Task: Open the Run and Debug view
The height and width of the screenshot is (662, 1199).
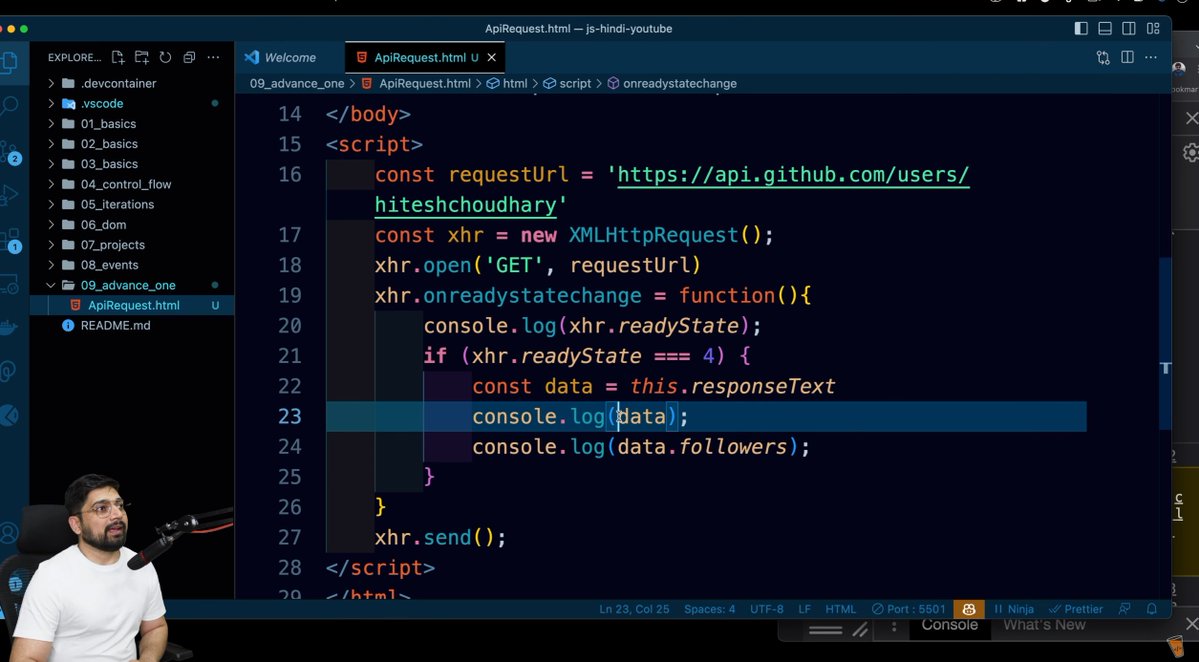Action: [x=12, y=191]
